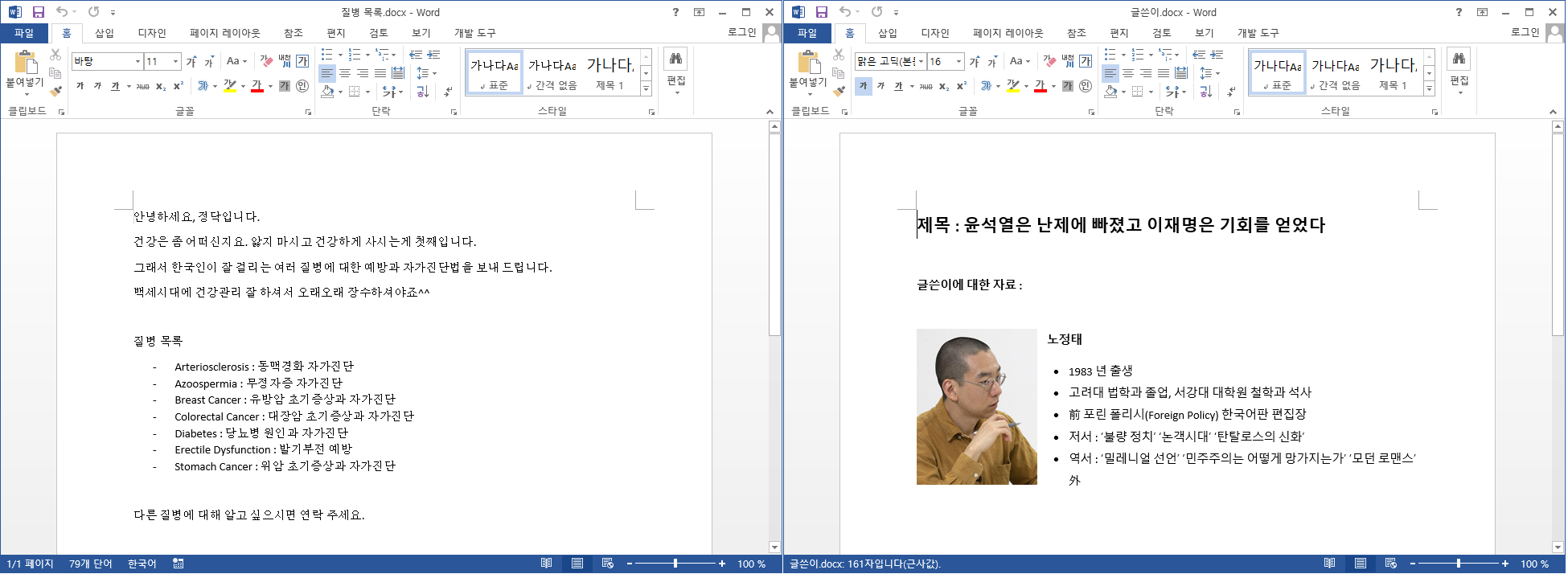Screen dimensions: 1568x574
Task: Open Font dialog launcher in right window
Action: (1091, 113)
